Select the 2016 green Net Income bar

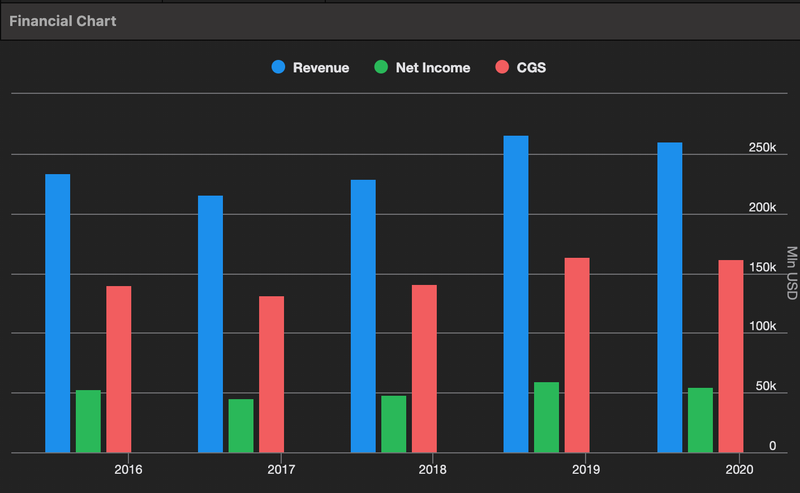(x=88, y=422)
